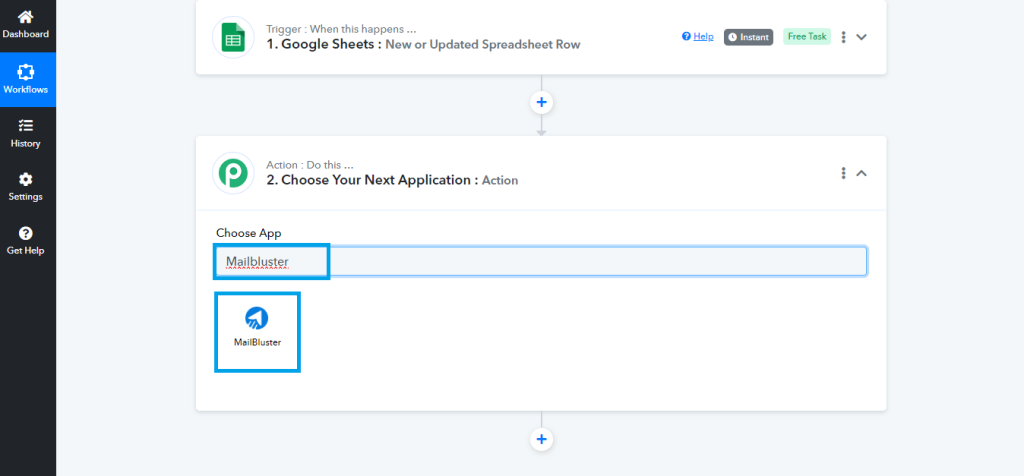
Task: Collapse the Choose Your Next Application step
Action: (x=861, y=173)
